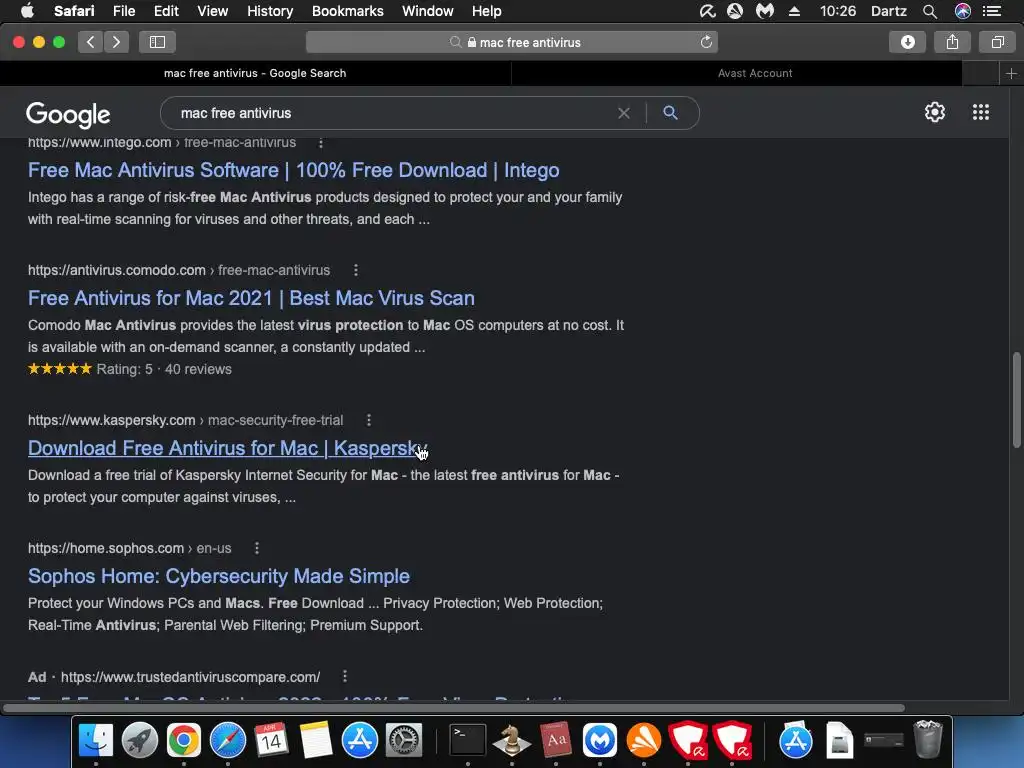Open the bold Safari app menu
This screenshot has width=1024, height=768.
coord(74,11)
